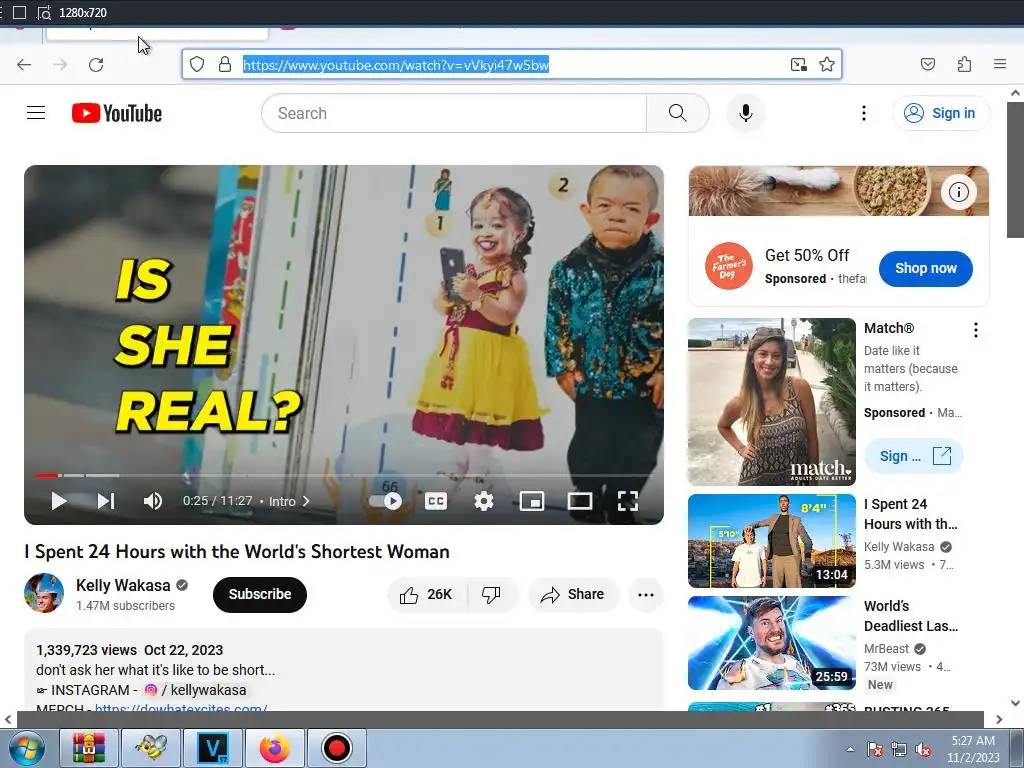Open more actions ellipsis under video
1024x768 pixels.
coord(646,594)
